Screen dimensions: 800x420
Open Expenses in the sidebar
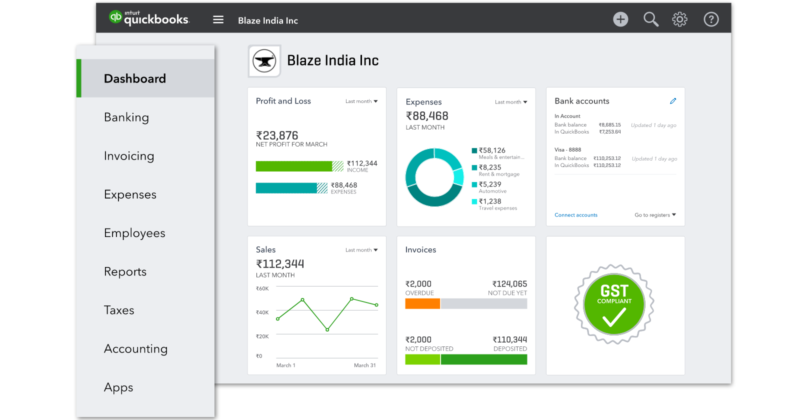[x=130, y=194]
